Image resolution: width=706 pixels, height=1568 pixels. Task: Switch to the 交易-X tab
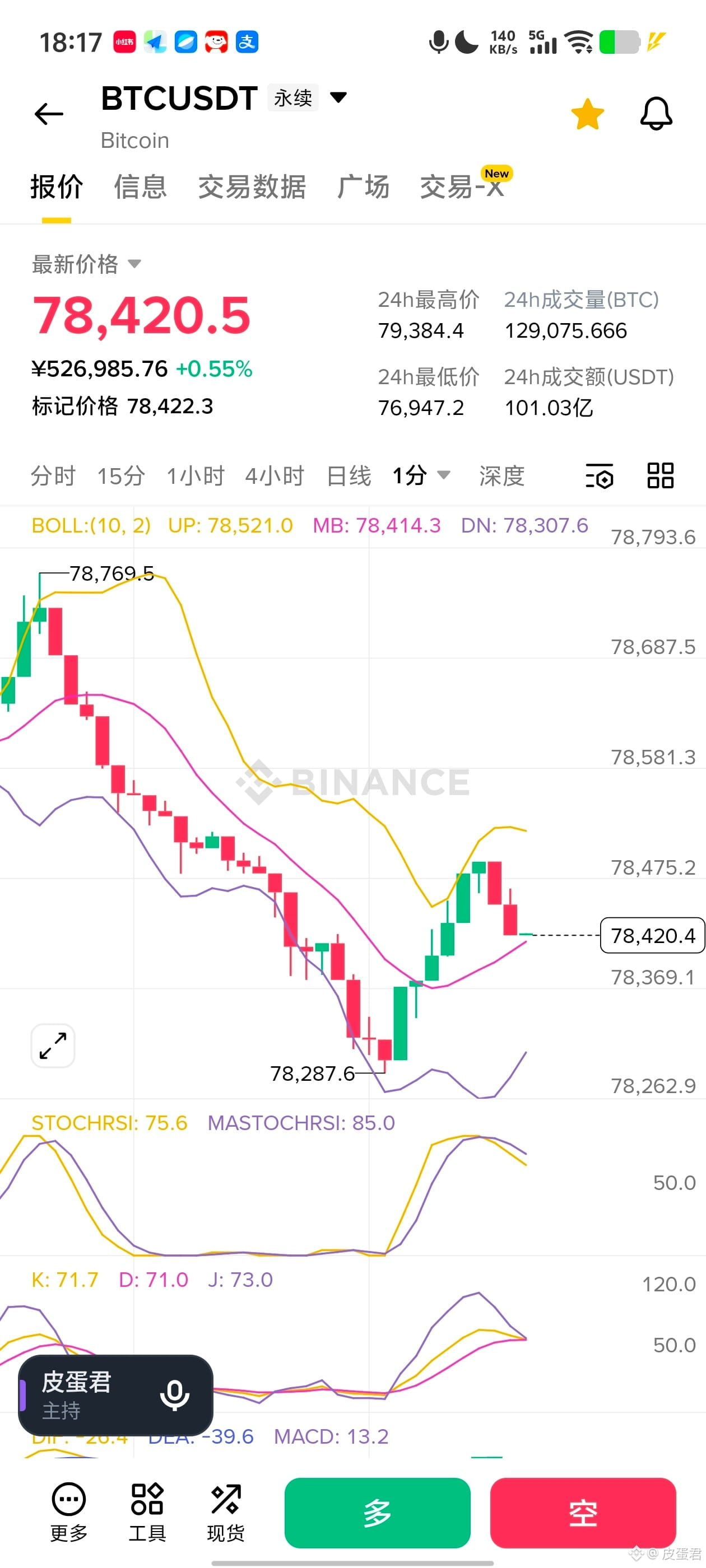coord(462,187)
